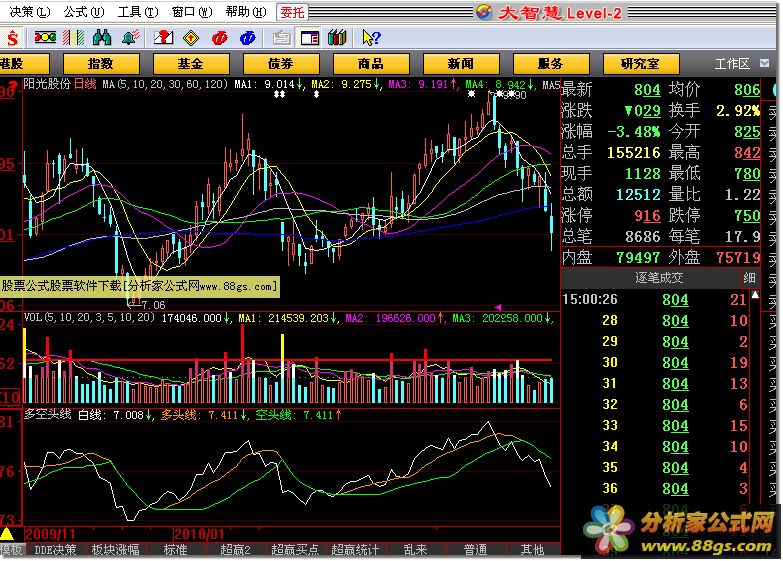Select the 服务 category button
The image size is (783, 561).
[550, 64]
